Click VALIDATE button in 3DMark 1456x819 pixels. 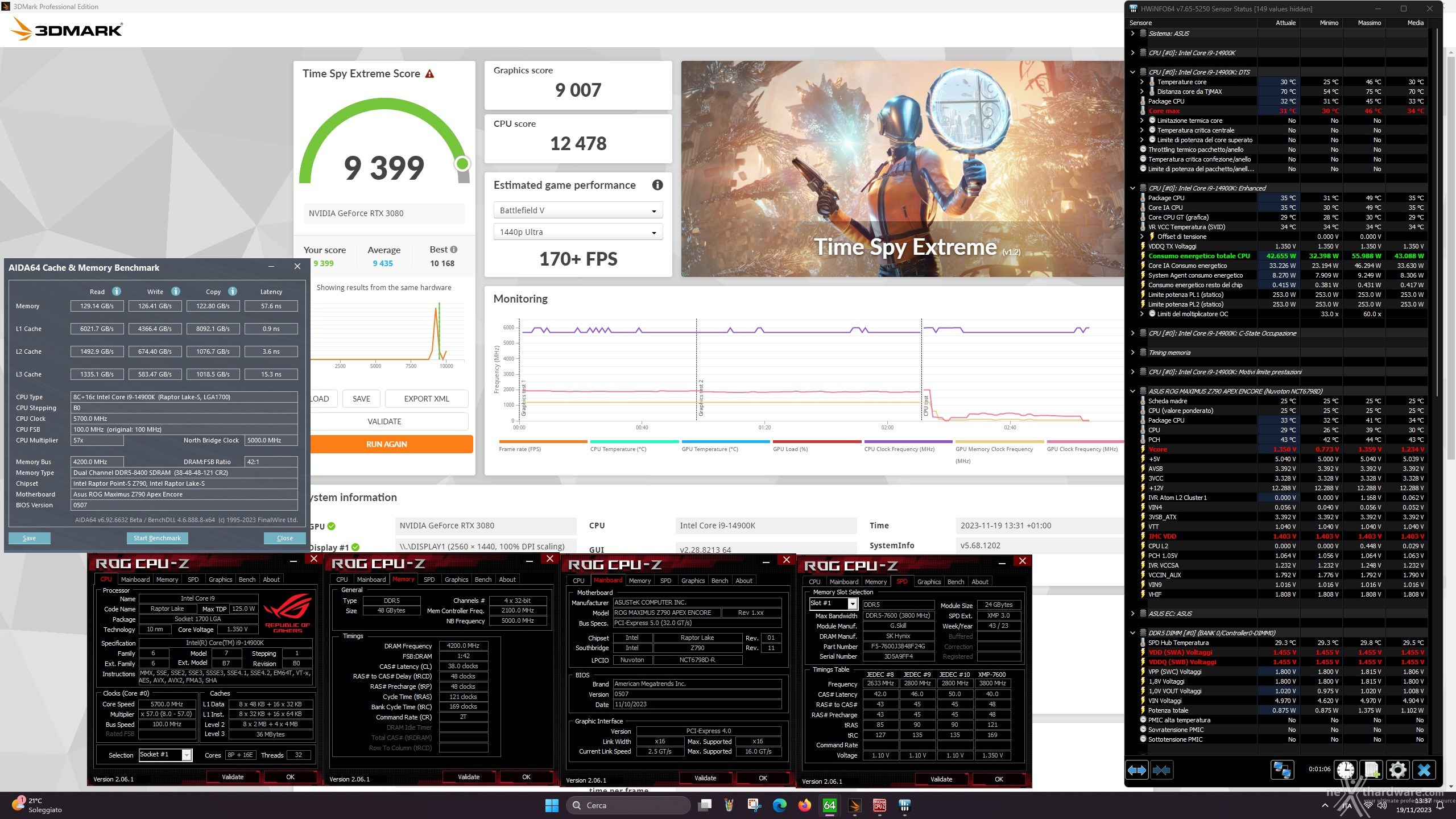(384, 421)
